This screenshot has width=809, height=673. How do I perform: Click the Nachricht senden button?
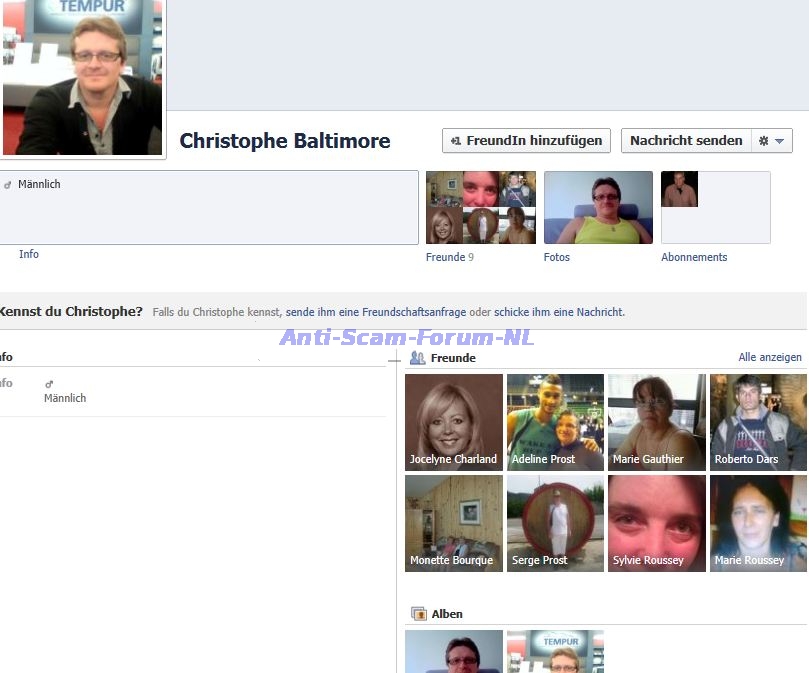pyautogui.click(x=686, y=141)
